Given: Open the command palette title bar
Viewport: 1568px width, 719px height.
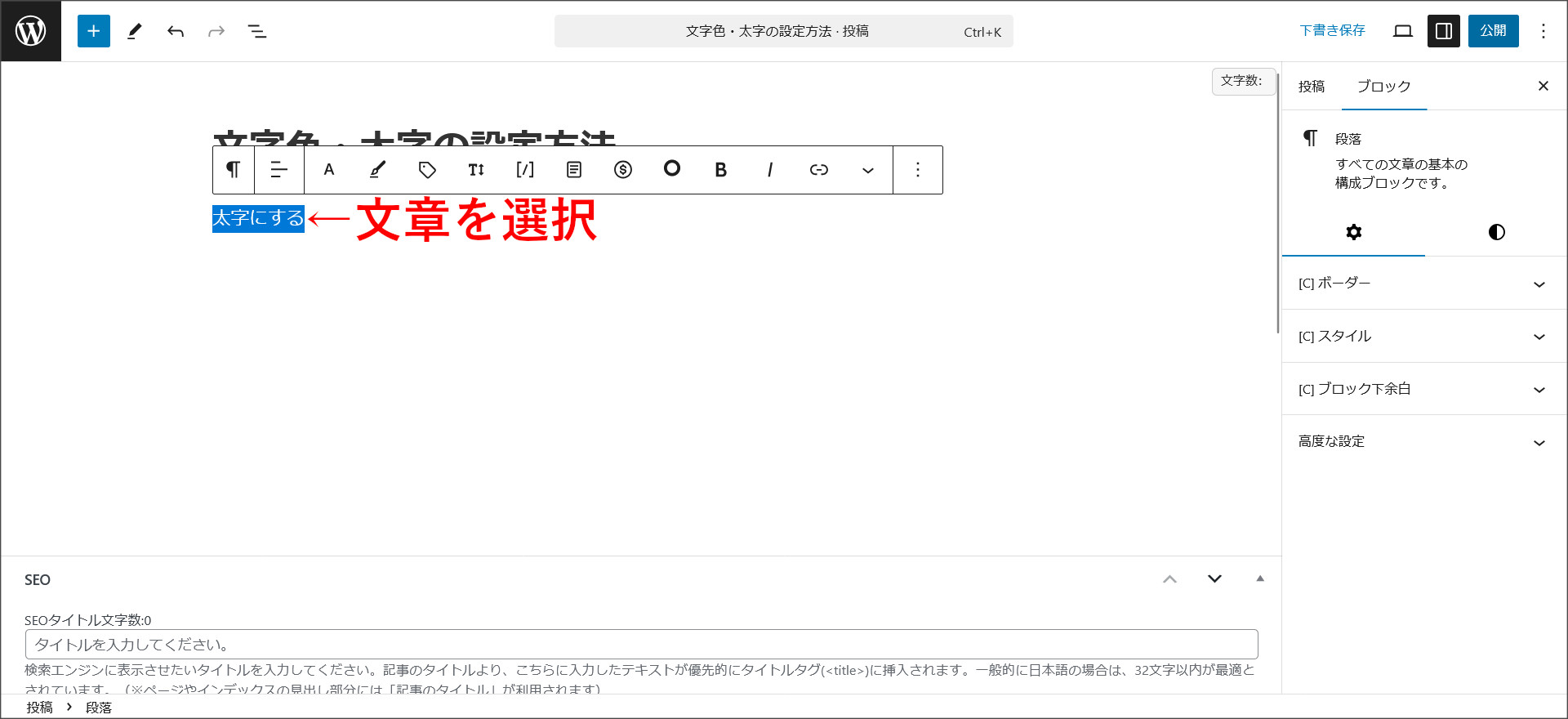Looking at the screenshot, I should 784,31.
